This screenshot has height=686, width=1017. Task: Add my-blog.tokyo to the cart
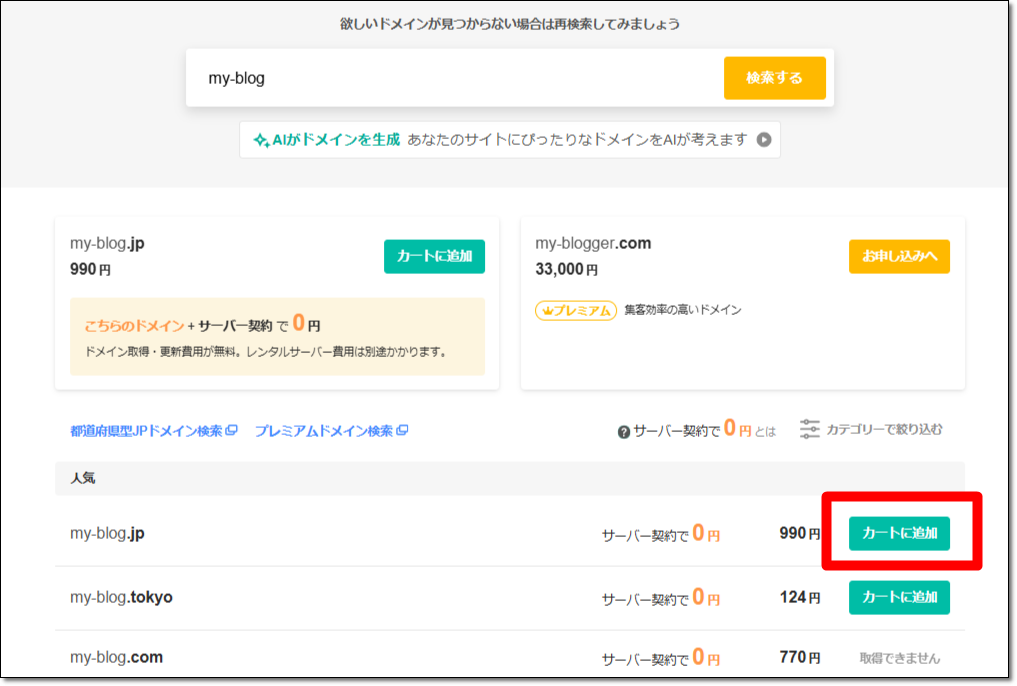[x=899, y=597]
